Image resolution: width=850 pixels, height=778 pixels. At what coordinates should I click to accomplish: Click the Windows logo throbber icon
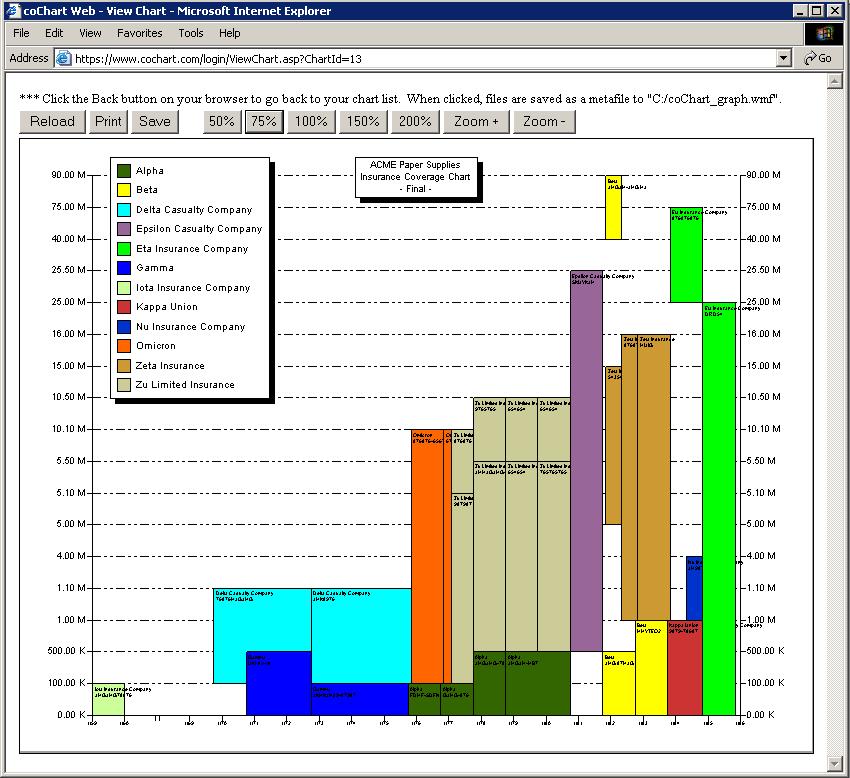point(825,33)
